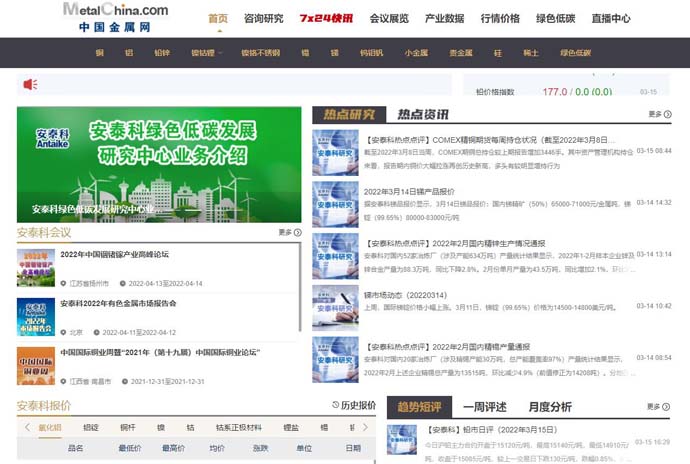This screenshot has width=690, height=464.
Task: Go to 首页 in top navigation
Action: coord(218,18)
